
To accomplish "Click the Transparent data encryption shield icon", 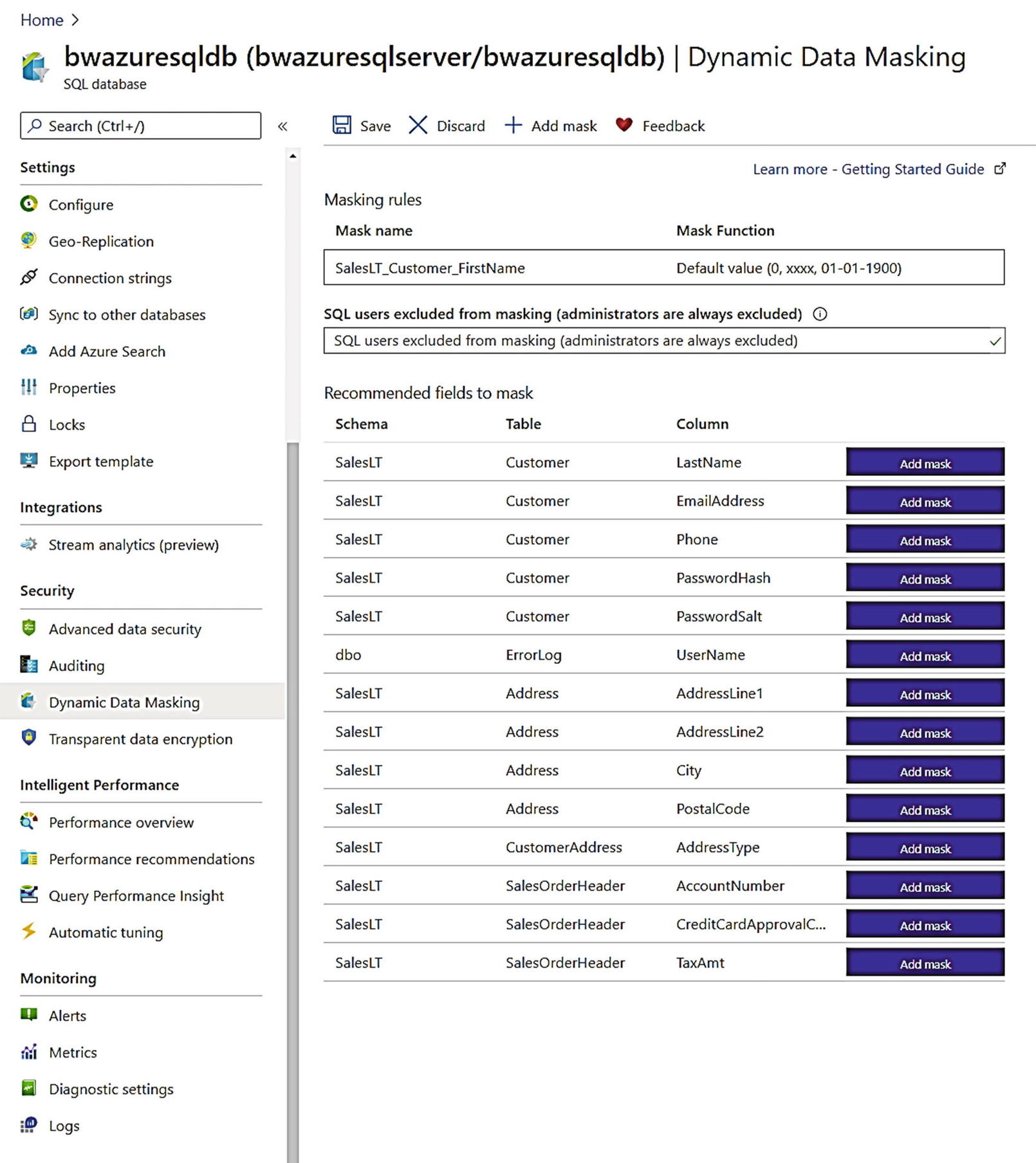I will click(x=29, y=738).
